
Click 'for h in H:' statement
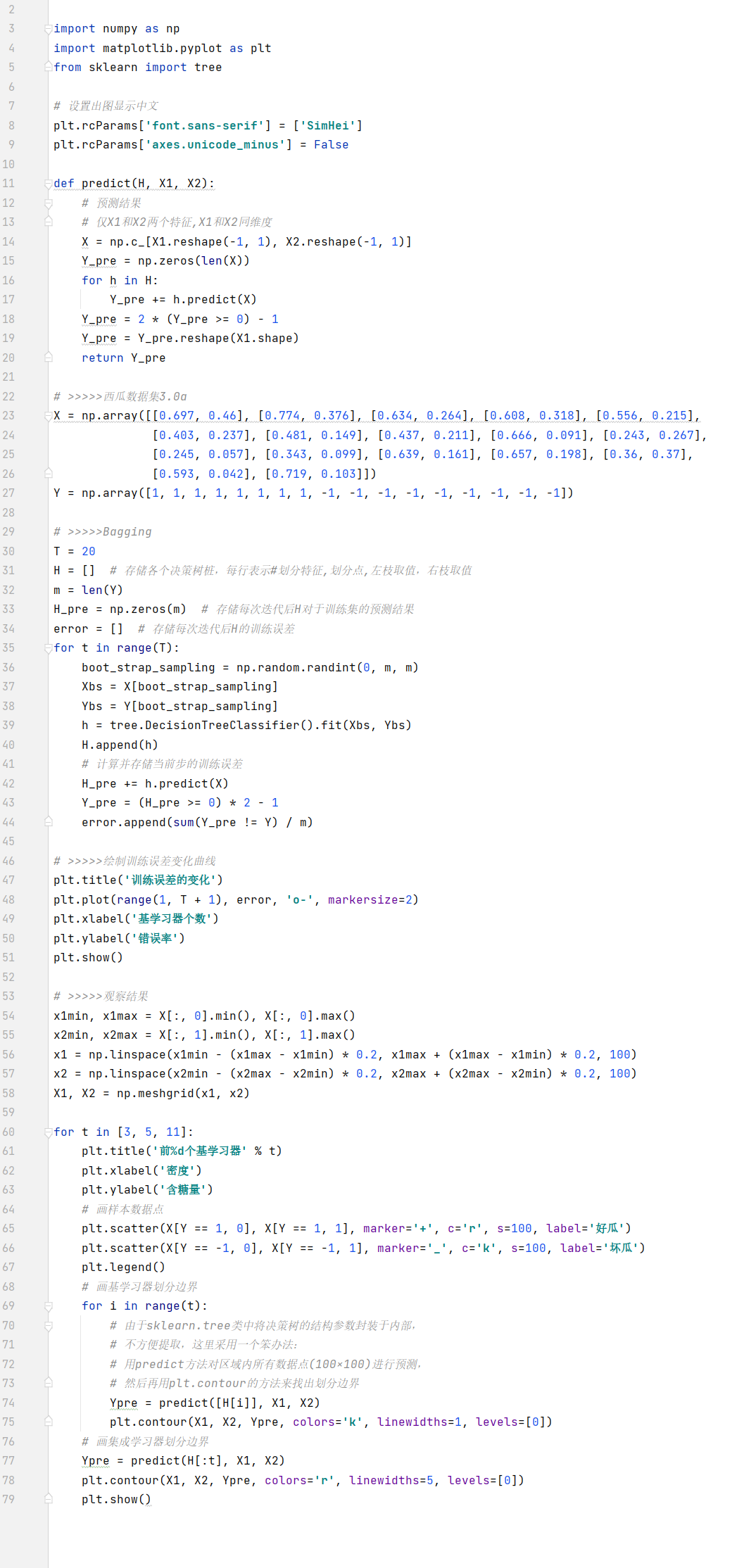point(120,281)
